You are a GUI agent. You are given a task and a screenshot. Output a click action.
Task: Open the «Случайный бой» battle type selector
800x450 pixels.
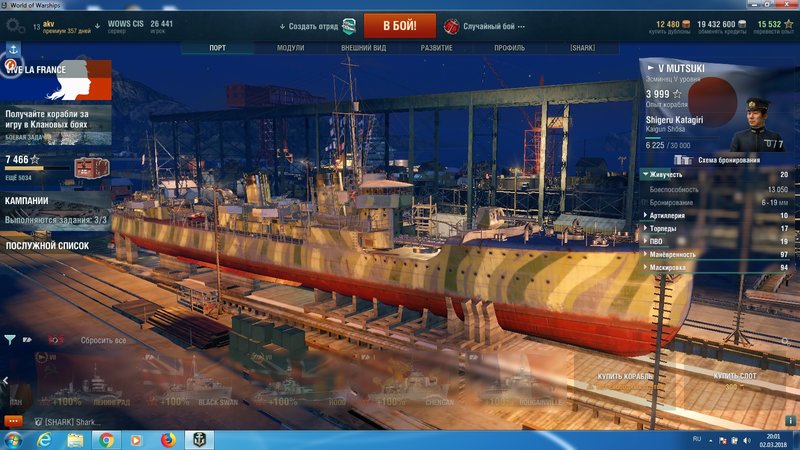490,26
